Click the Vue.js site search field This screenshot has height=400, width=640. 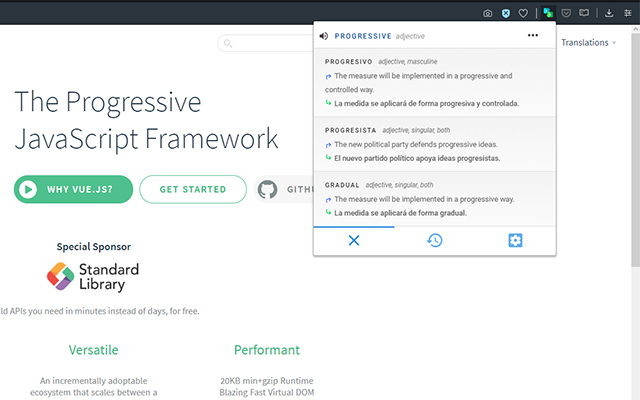(x=267, y=43)
